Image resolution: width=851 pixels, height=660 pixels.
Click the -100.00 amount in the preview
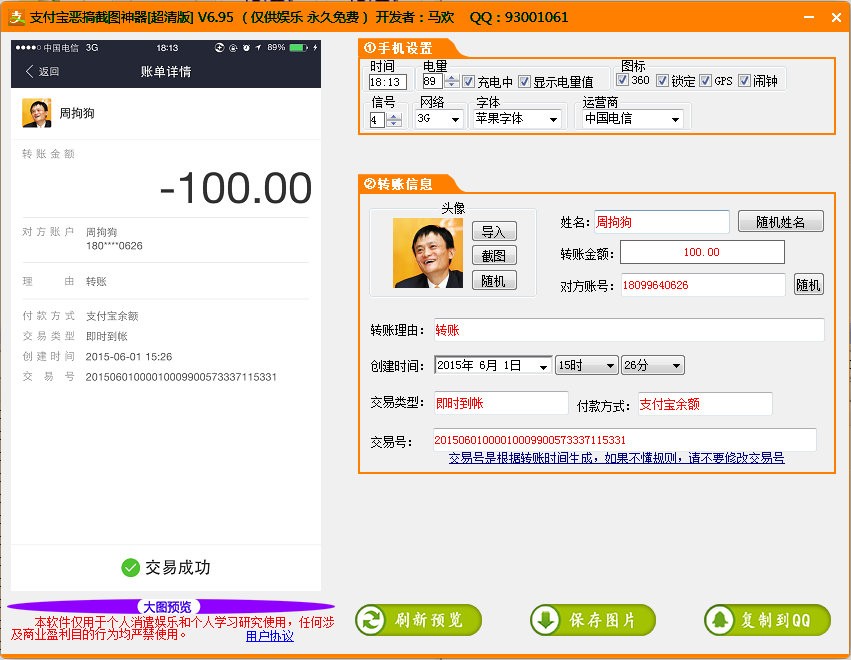pyautogui.click(x=236, y=188)
